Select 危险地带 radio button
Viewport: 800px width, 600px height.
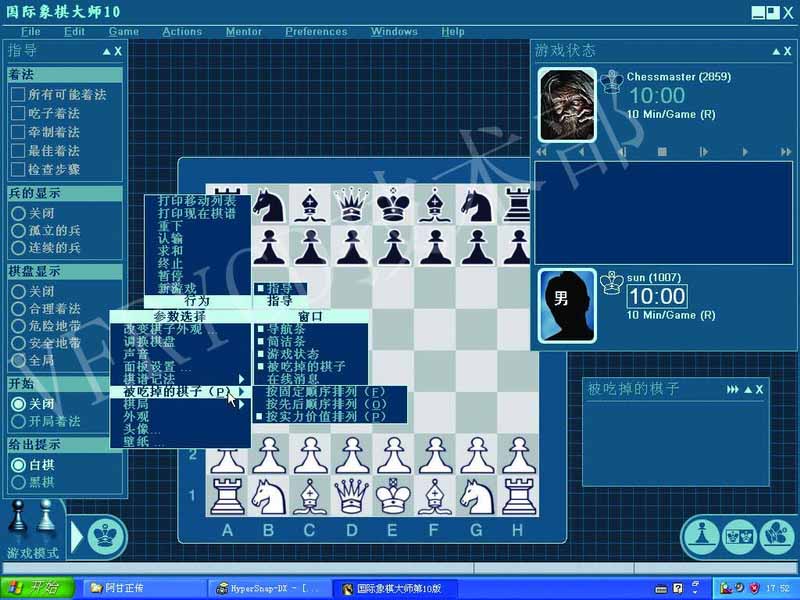coord(18,326)
